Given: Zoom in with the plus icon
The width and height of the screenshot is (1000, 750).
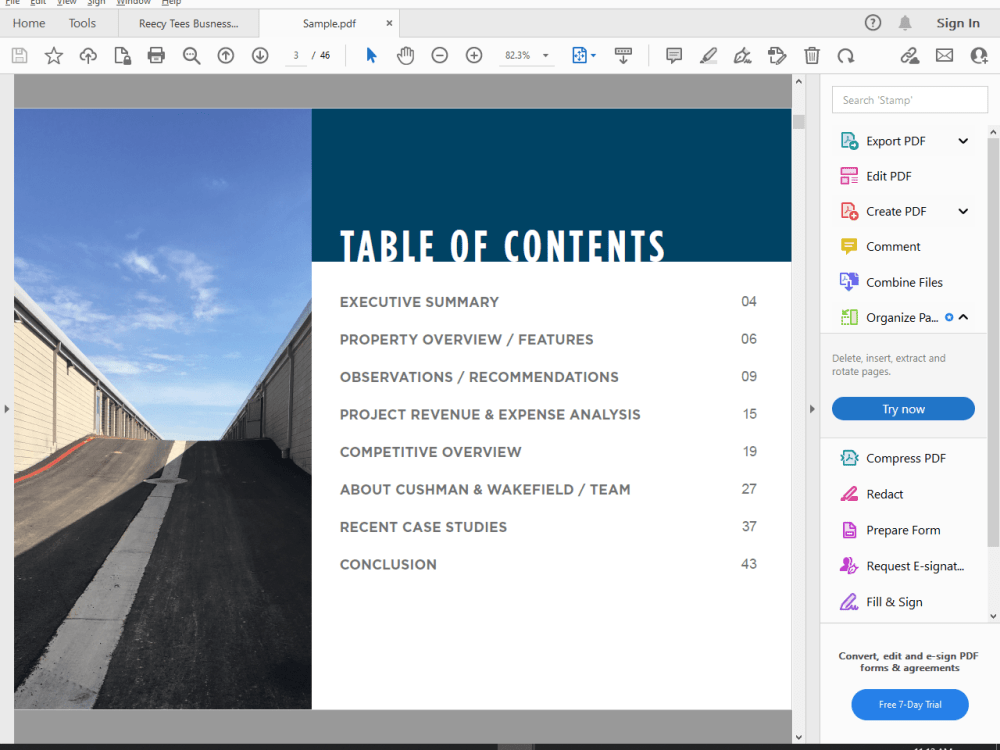Looking at the screenshot, I should tap(474, 55).
